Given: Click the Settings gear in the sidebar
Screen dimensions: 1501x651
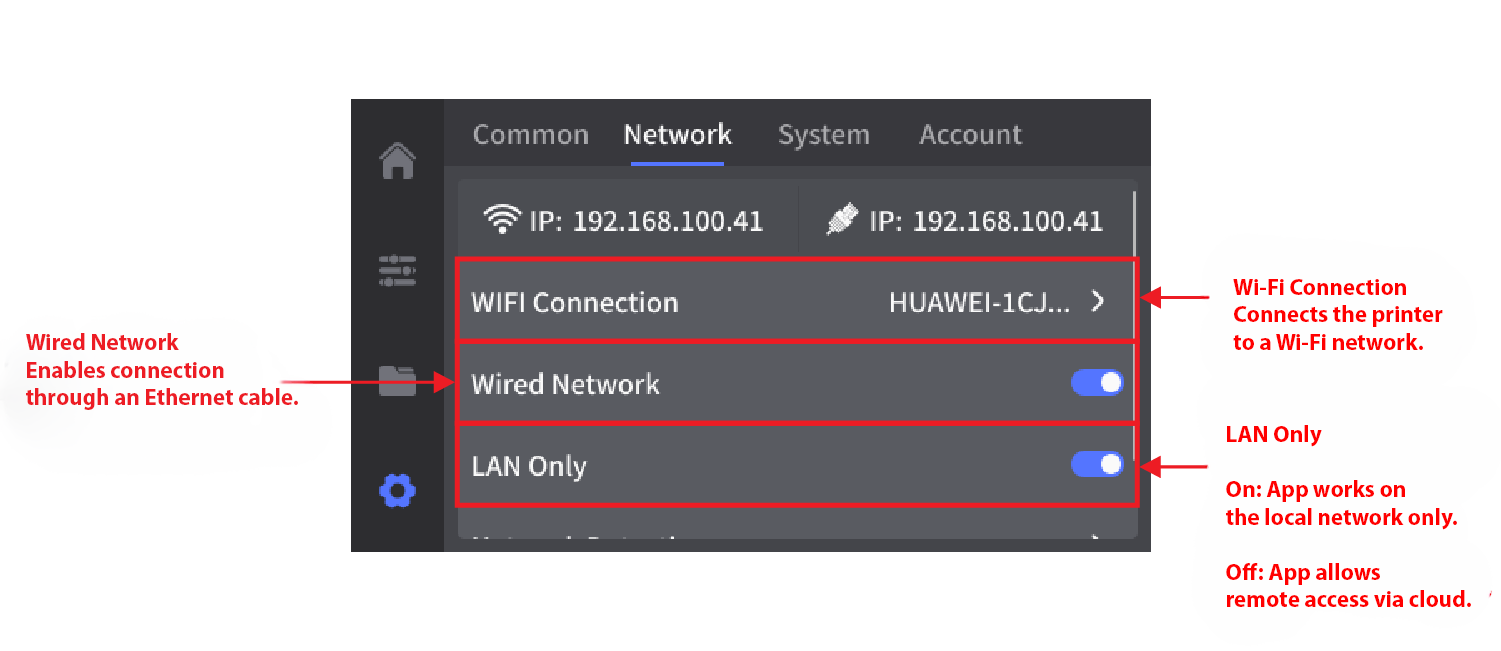Looking at the screenshot, I should point(397,490).
